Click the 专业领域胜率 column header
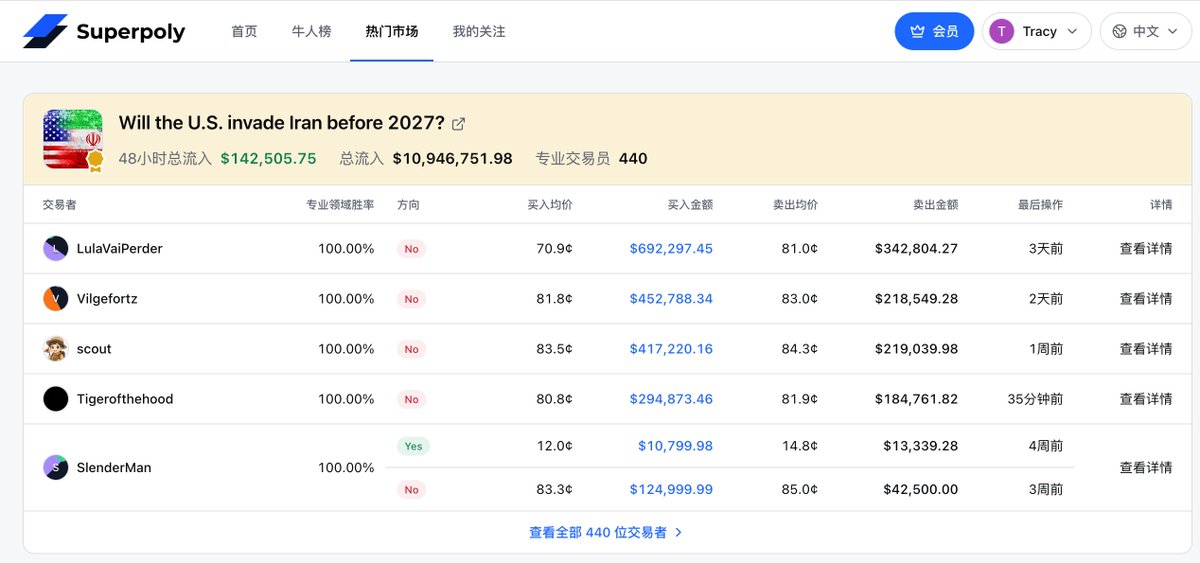This screenshot has width=1200, height=563. click(x=340, y=204)
